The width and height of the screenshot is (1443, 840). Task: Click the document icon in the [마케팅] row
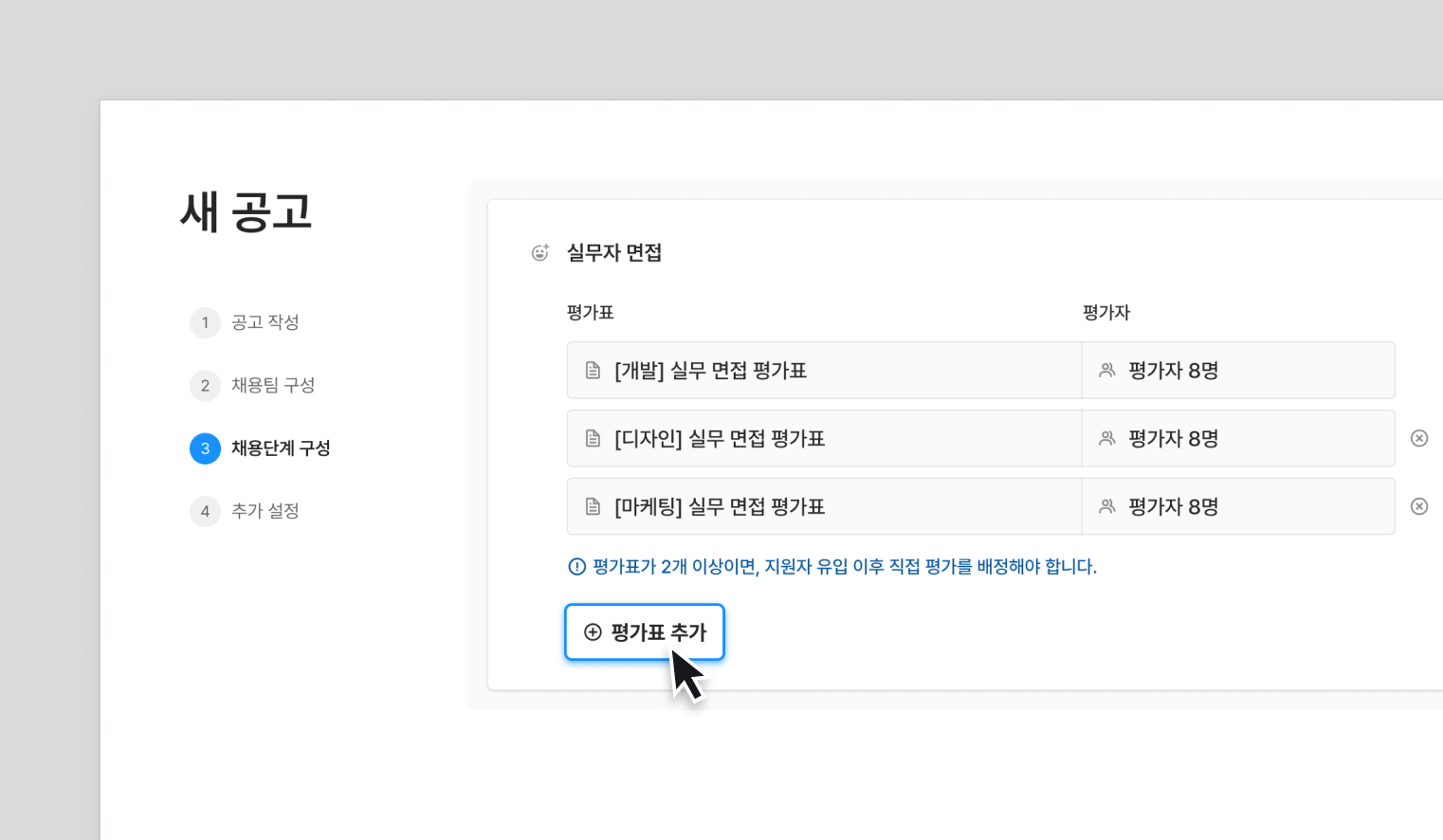coord(594,506)
